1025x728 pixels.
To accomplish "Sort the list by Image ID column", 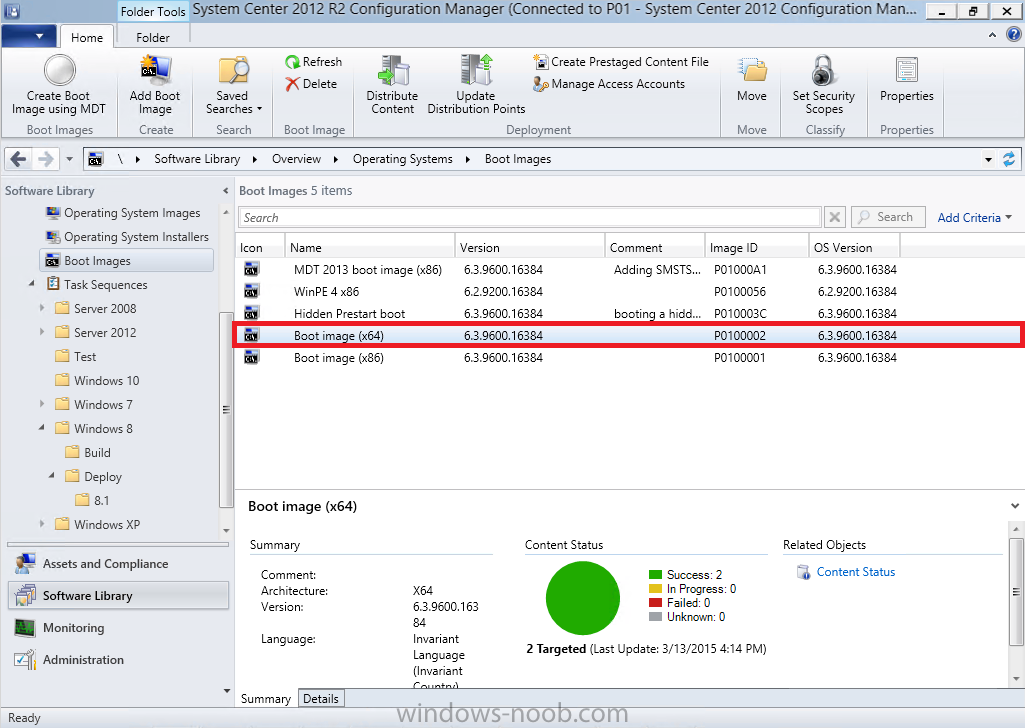I will click(756, 248).
